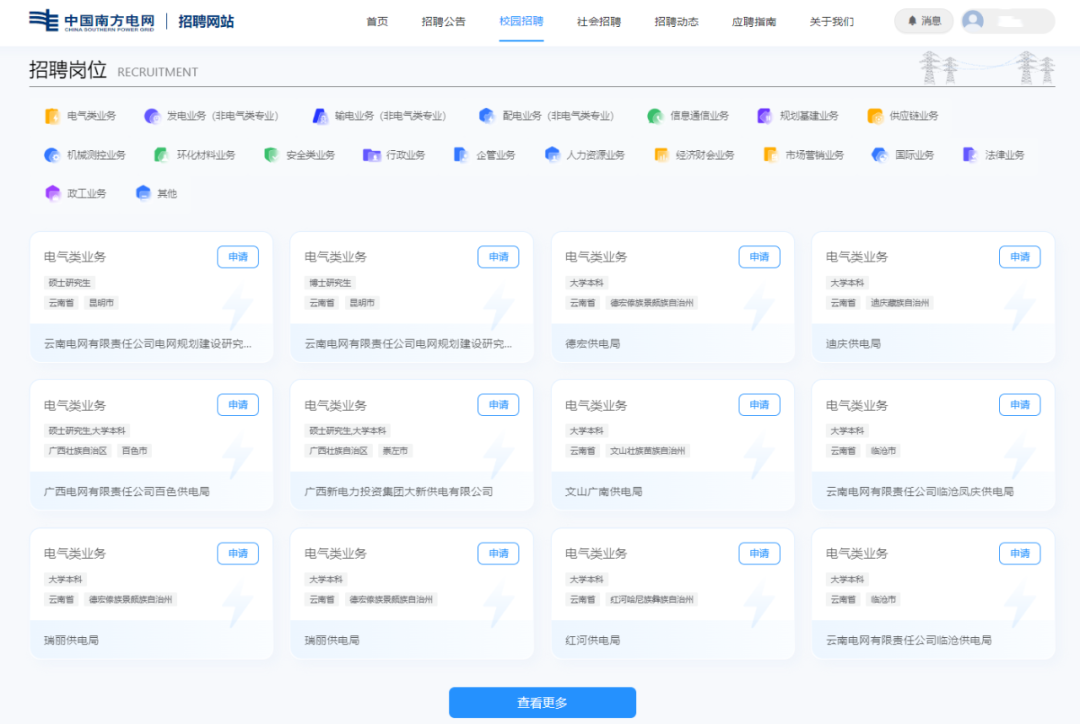Select the 人力资源业务 icon

(x=552, y=154)
